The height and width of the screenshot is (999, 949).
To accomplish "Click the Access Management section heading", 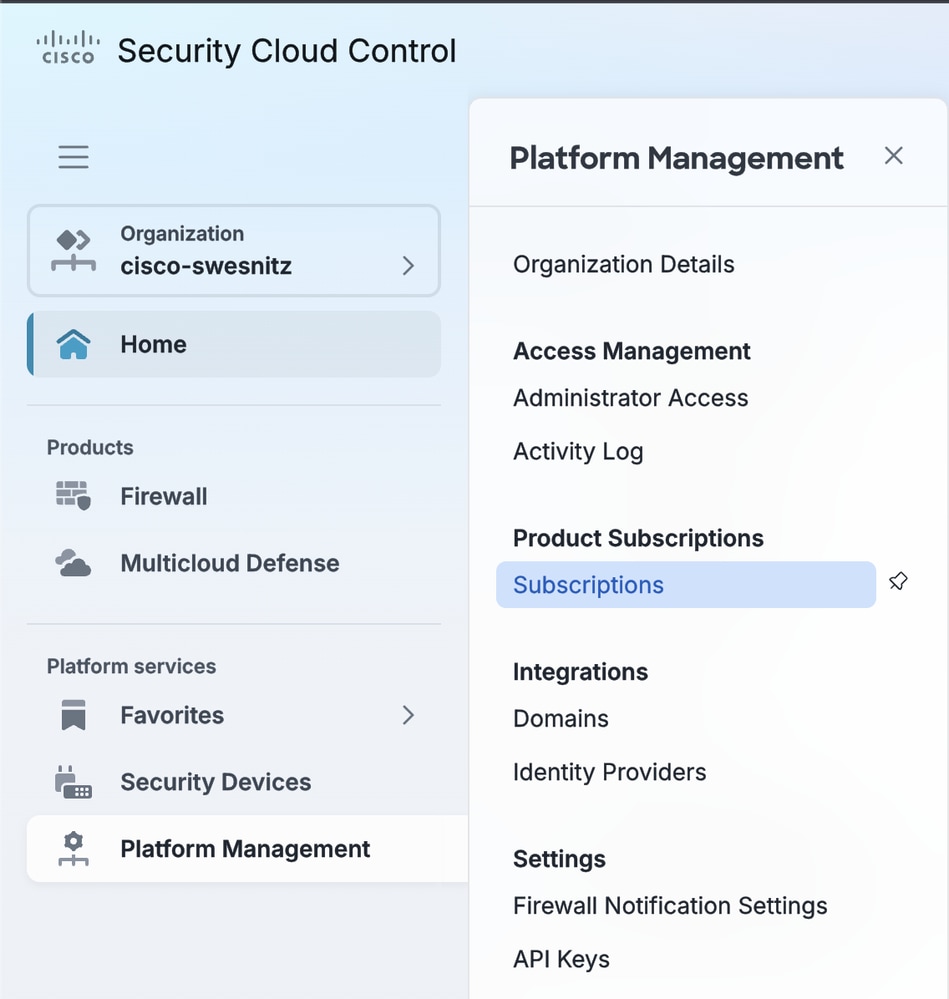I will click(632, 351).
